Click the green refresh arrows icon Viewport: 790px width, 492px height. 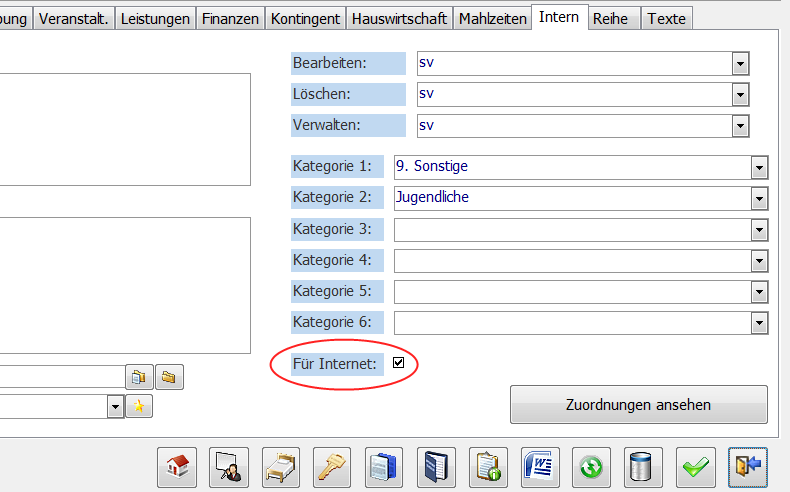tap(592, 467)
